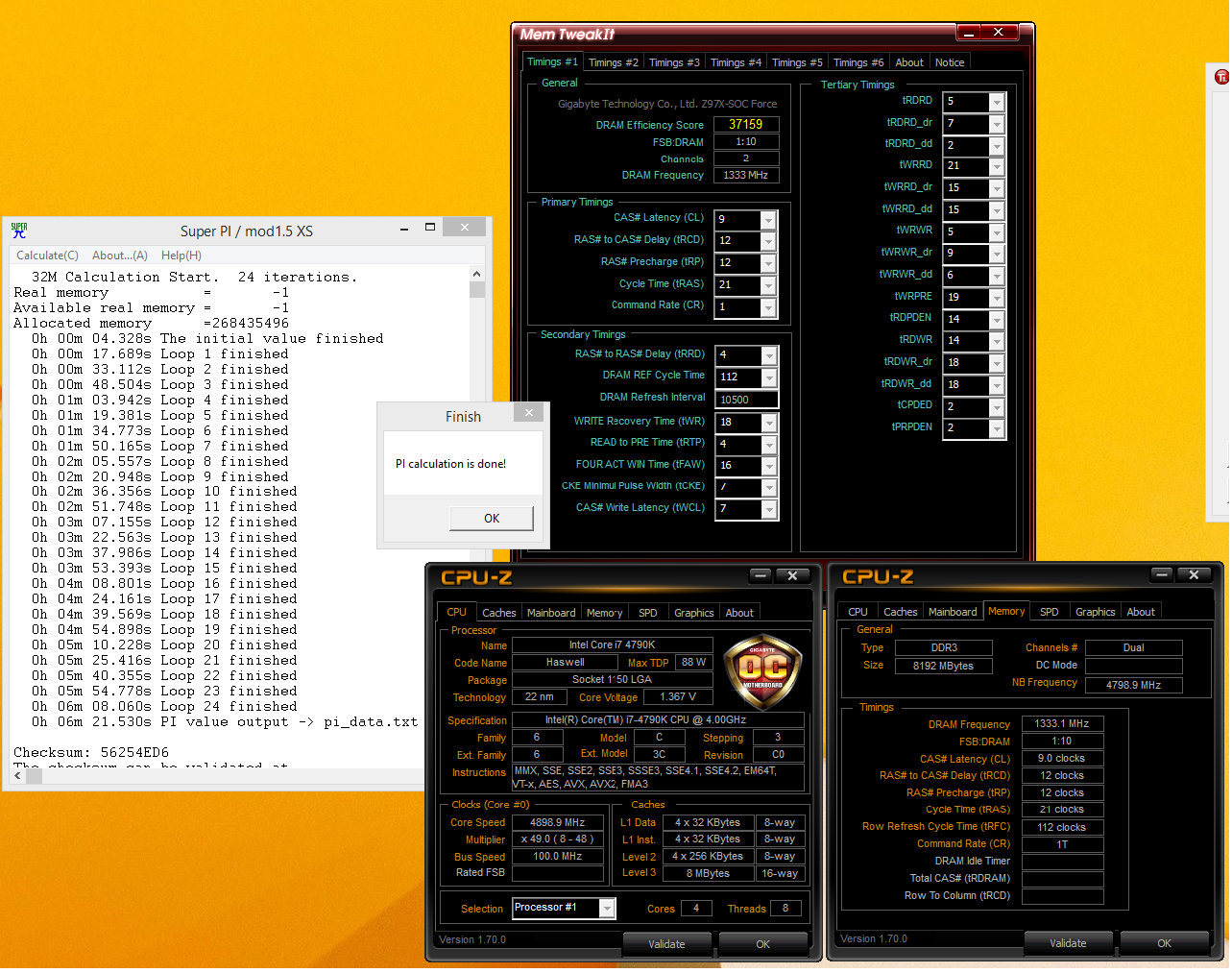Open the tWRRD tertiary timing dropdown
1232x973 pixels.
tap(997, 167)
